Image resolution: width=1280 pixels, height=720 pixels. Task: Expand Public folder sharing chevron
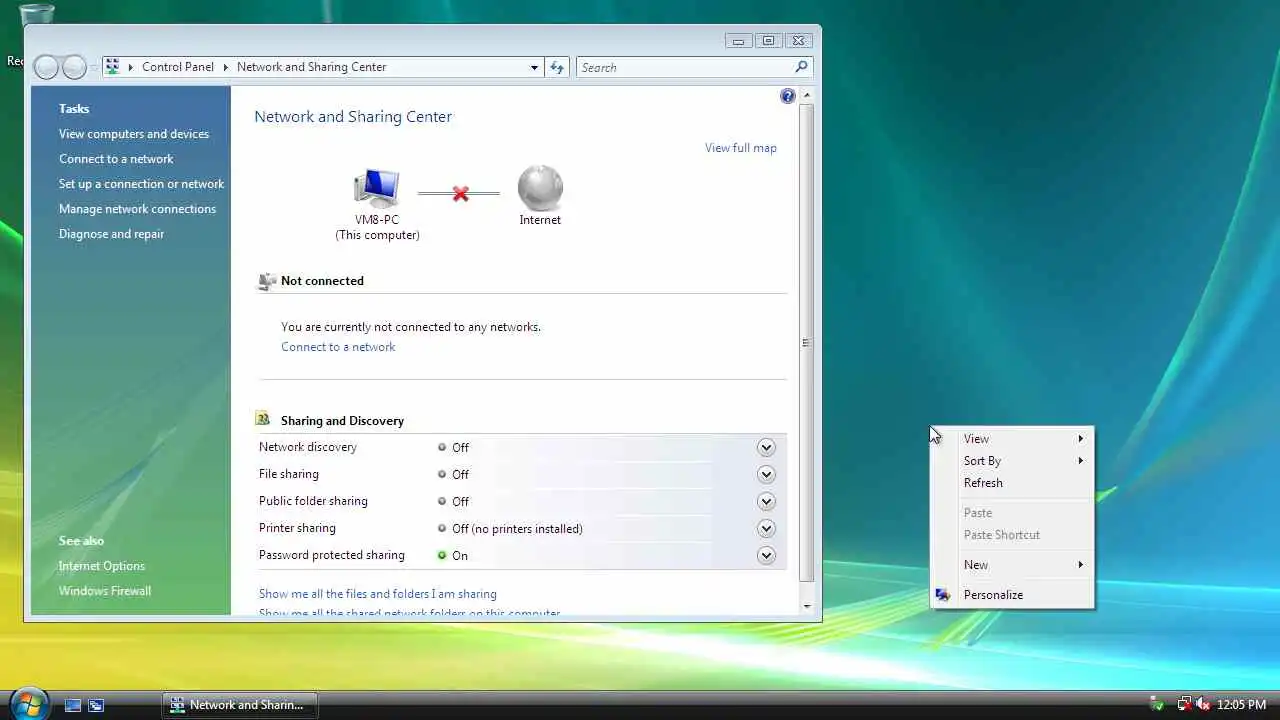click(x=766, y=502)
